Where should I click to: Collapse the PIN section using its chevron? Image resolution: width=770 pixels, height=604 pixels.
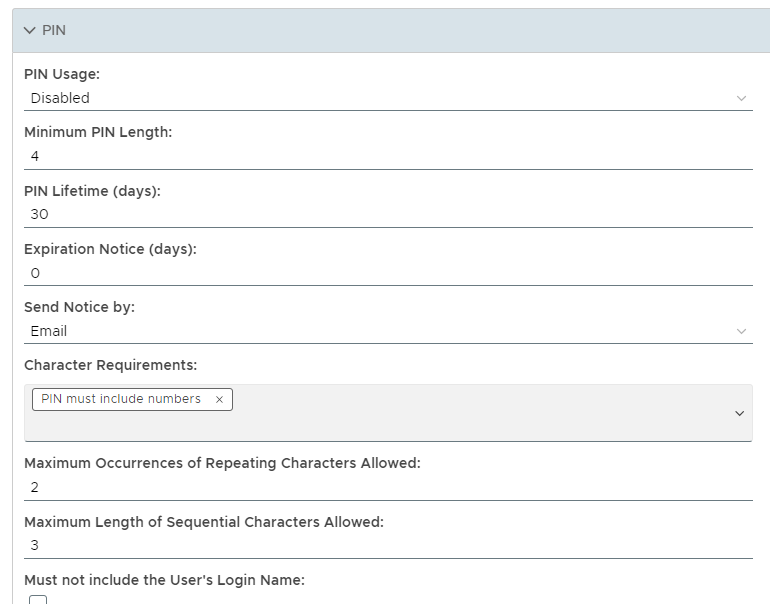(29, 31)
